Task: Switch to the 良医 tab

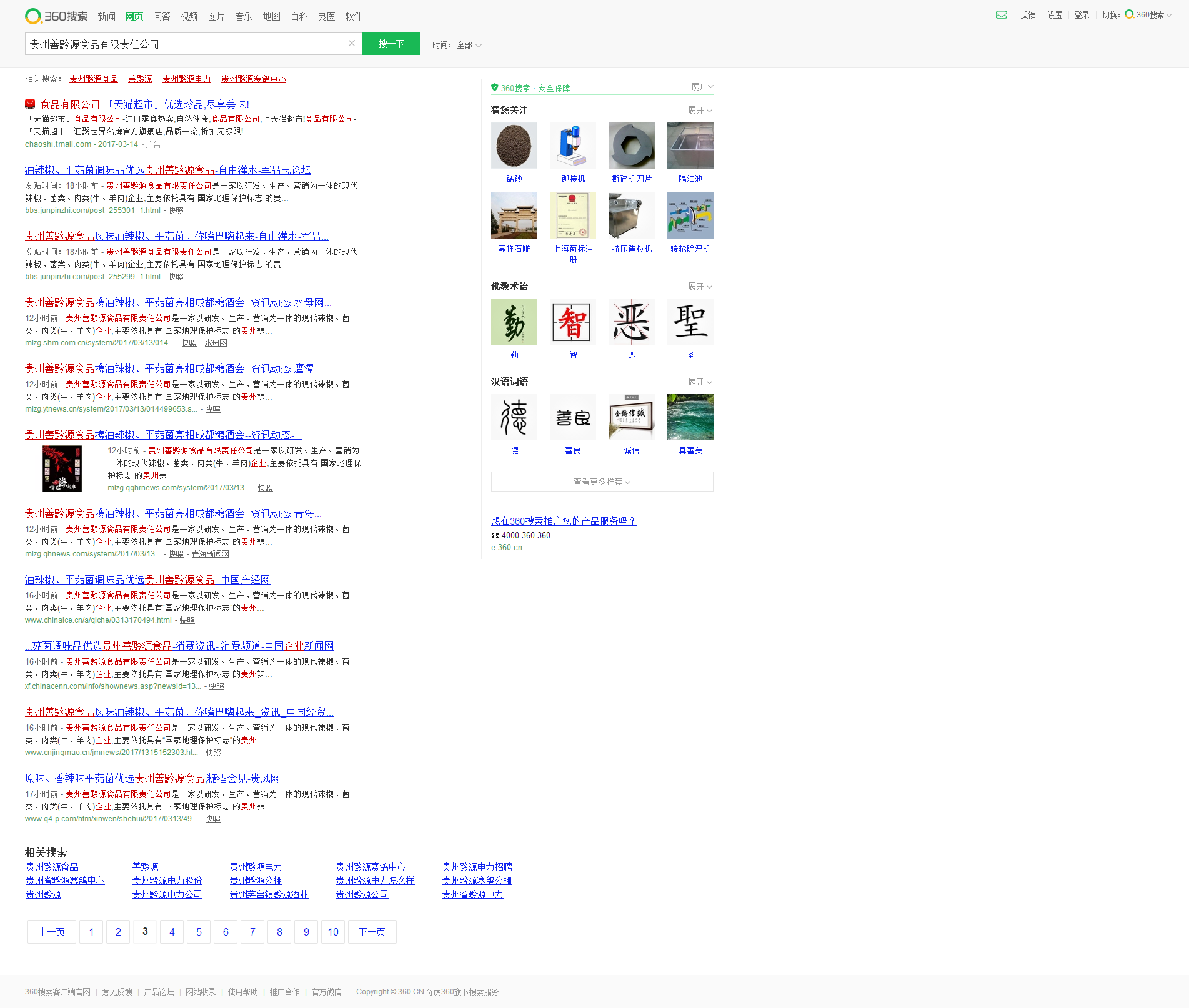Action: coord(326,16)
